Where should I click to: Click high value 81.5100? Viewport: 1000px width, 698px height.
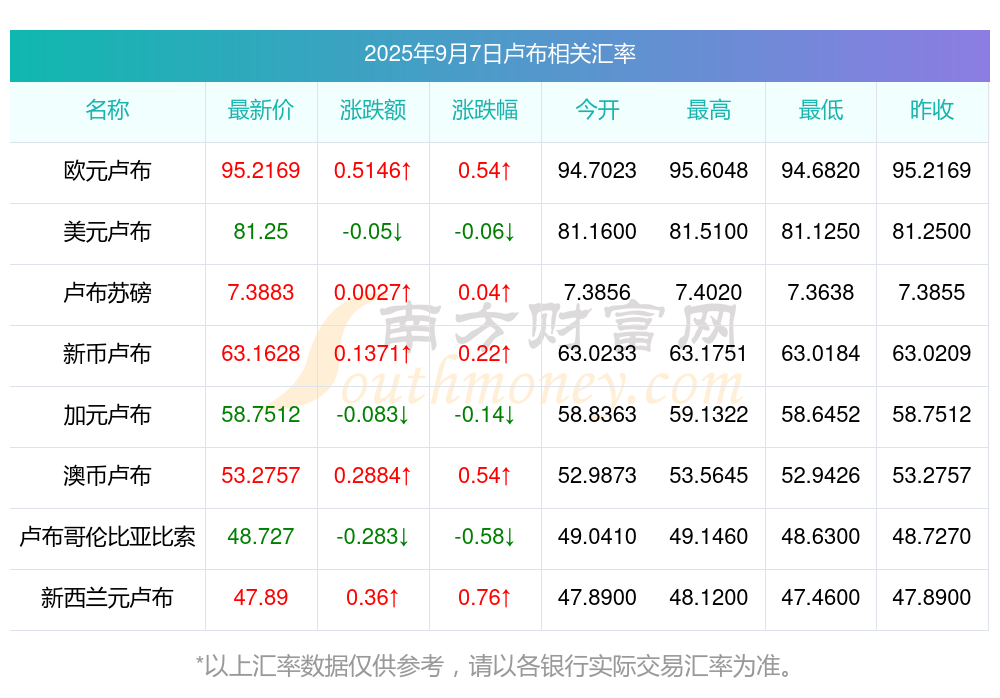pyautogui.click(x=709, y=231)
